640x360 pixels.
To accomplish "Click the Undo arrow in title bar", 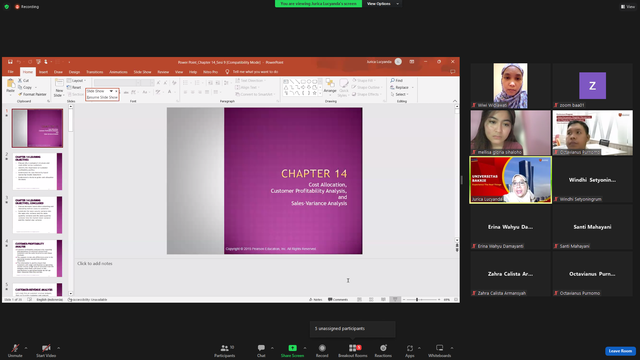I will [x=19, y=62].
